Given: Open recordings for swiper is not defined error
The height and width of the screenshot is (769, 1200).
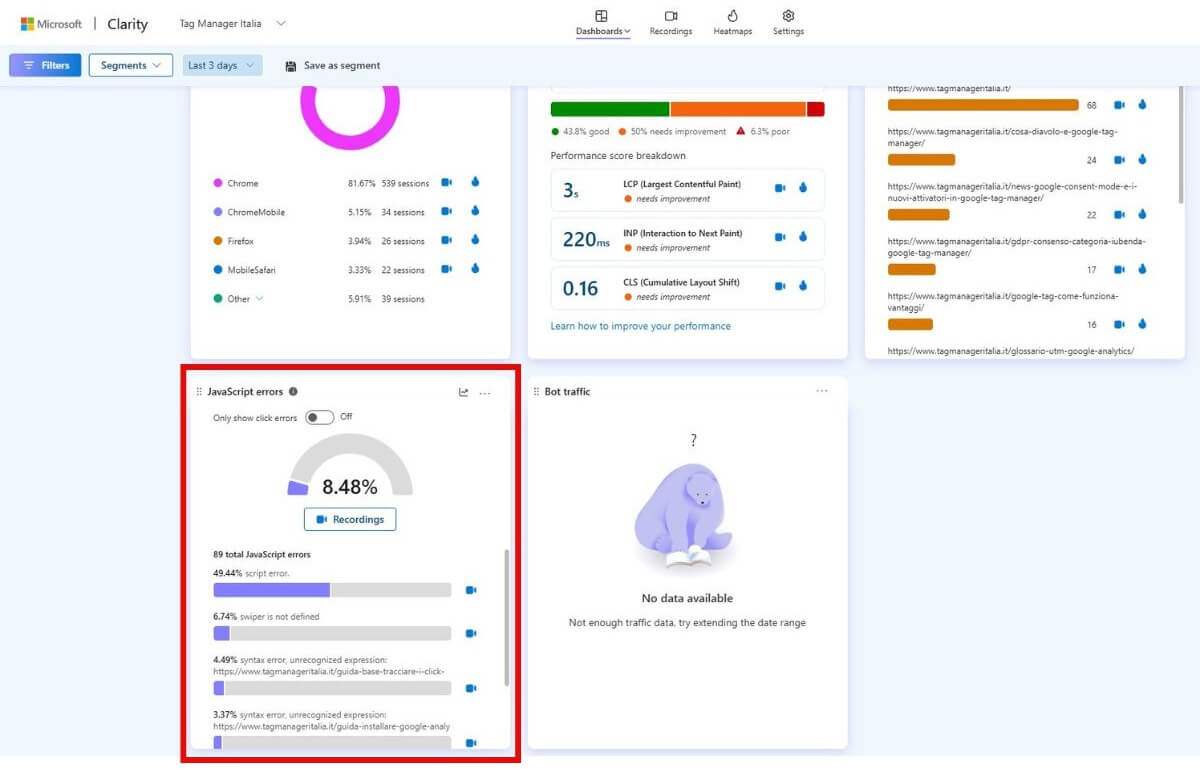Looking at the screenshot, I should pos(471,633).
